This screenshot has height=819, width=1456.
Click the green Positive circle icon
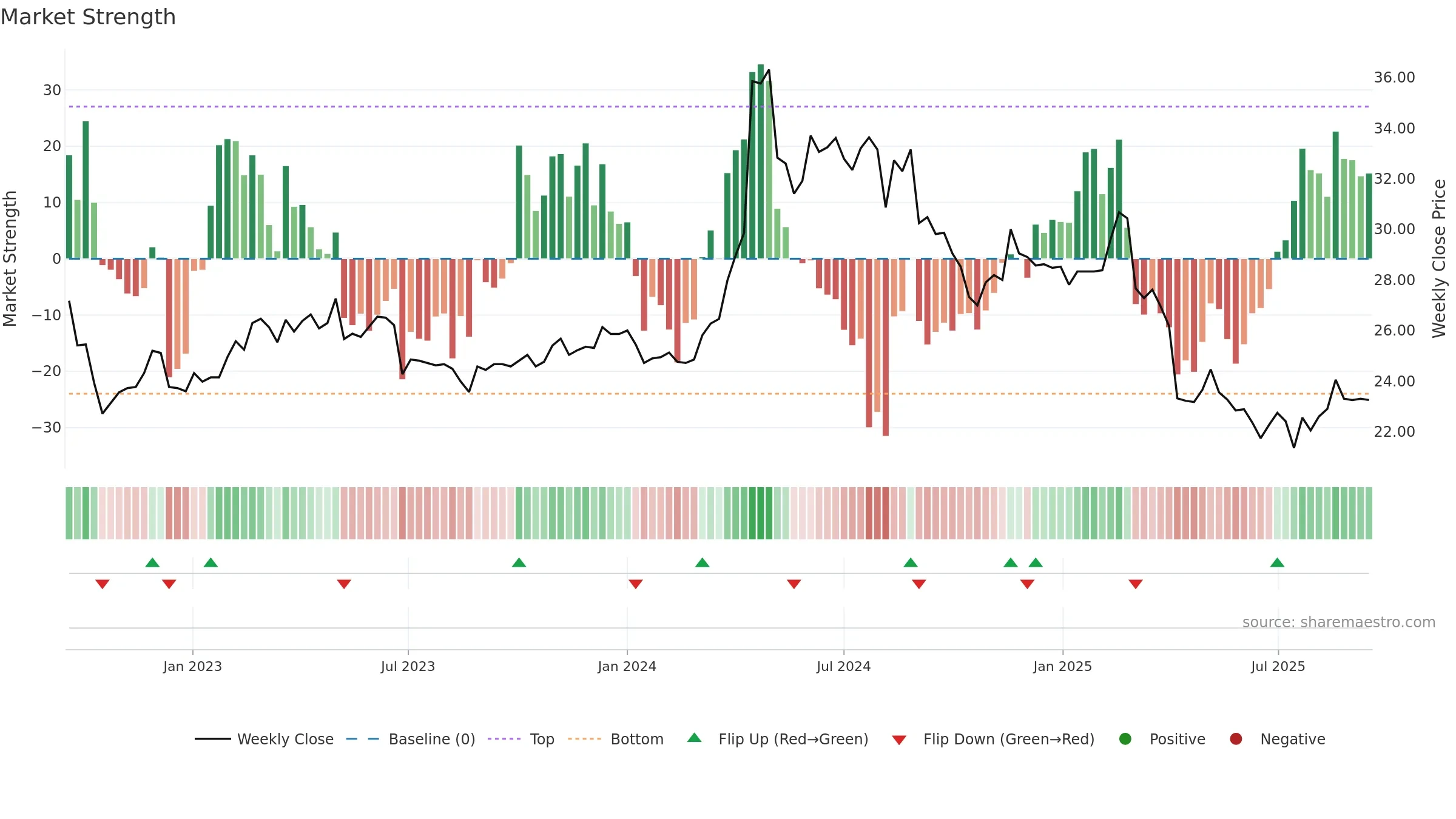[1125, 739]
